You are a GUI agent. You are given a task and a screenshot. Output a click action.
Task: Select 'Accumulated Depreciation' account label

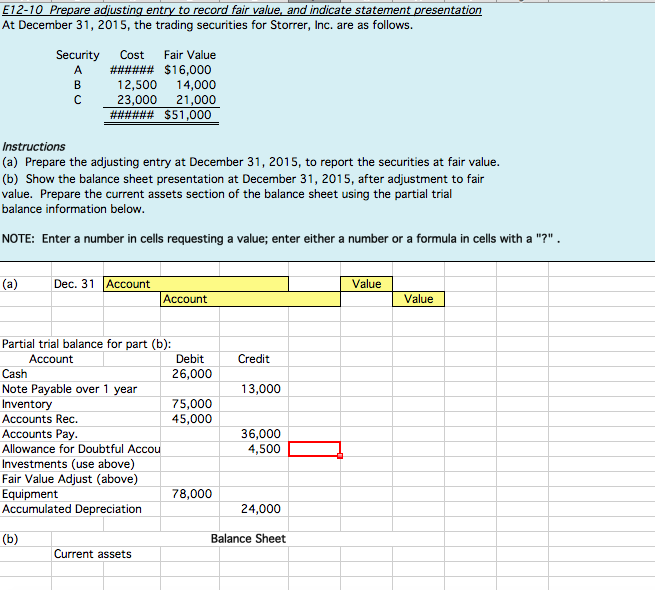coord(72,509)
